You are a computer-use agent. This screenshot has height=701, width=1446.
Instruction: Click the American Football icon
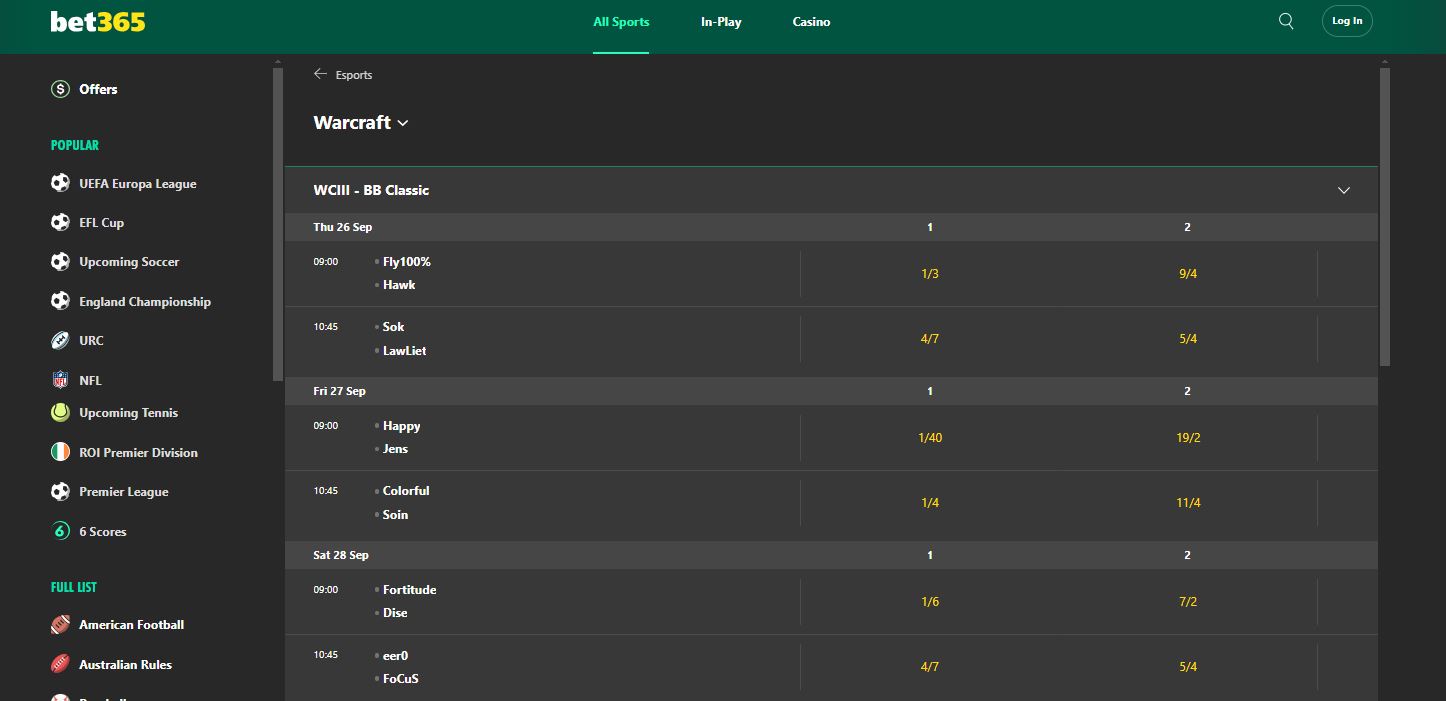[60, 624]
